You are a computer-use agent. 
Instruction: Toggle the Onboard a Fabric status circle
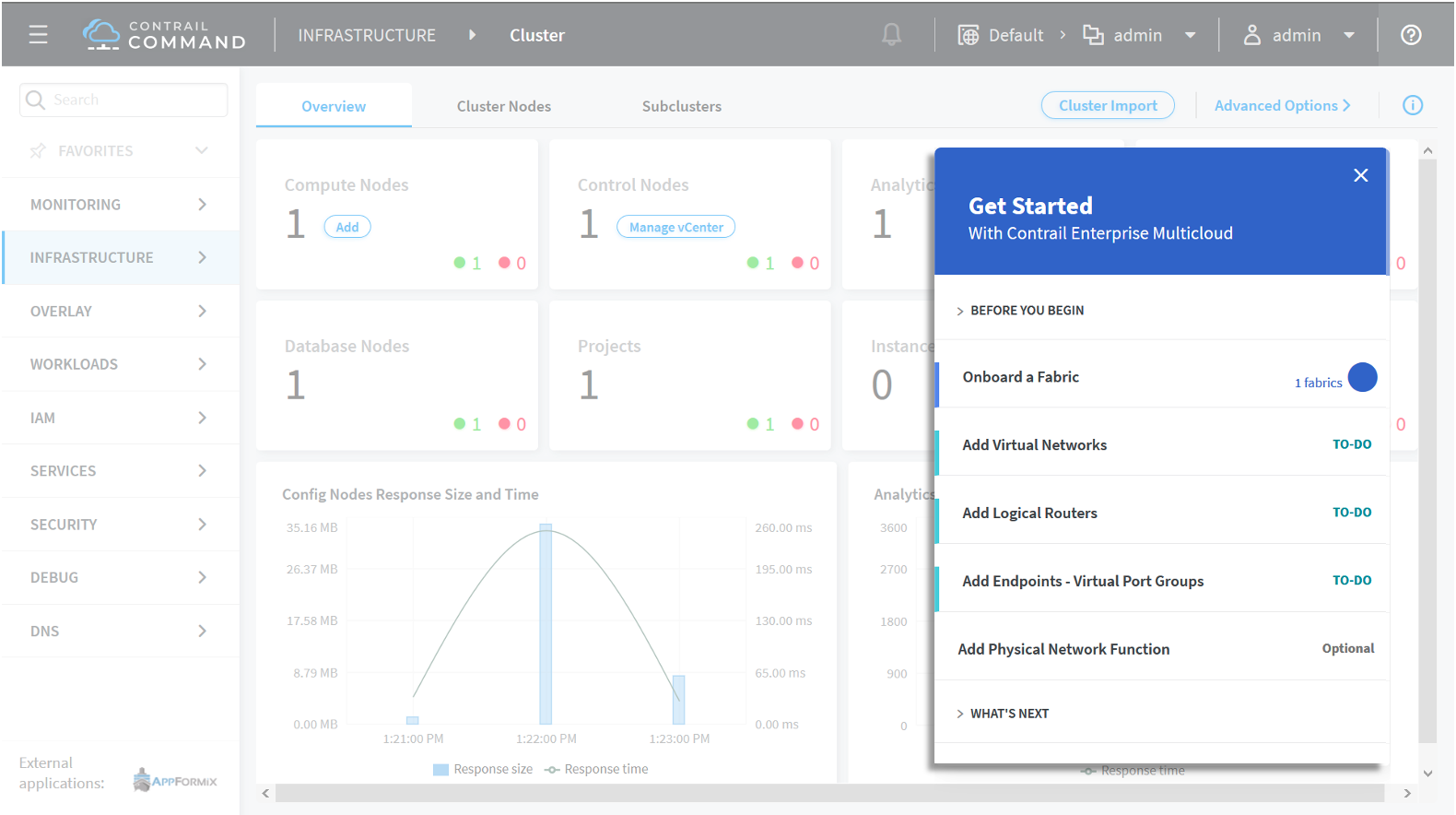tap(1362, 377)
